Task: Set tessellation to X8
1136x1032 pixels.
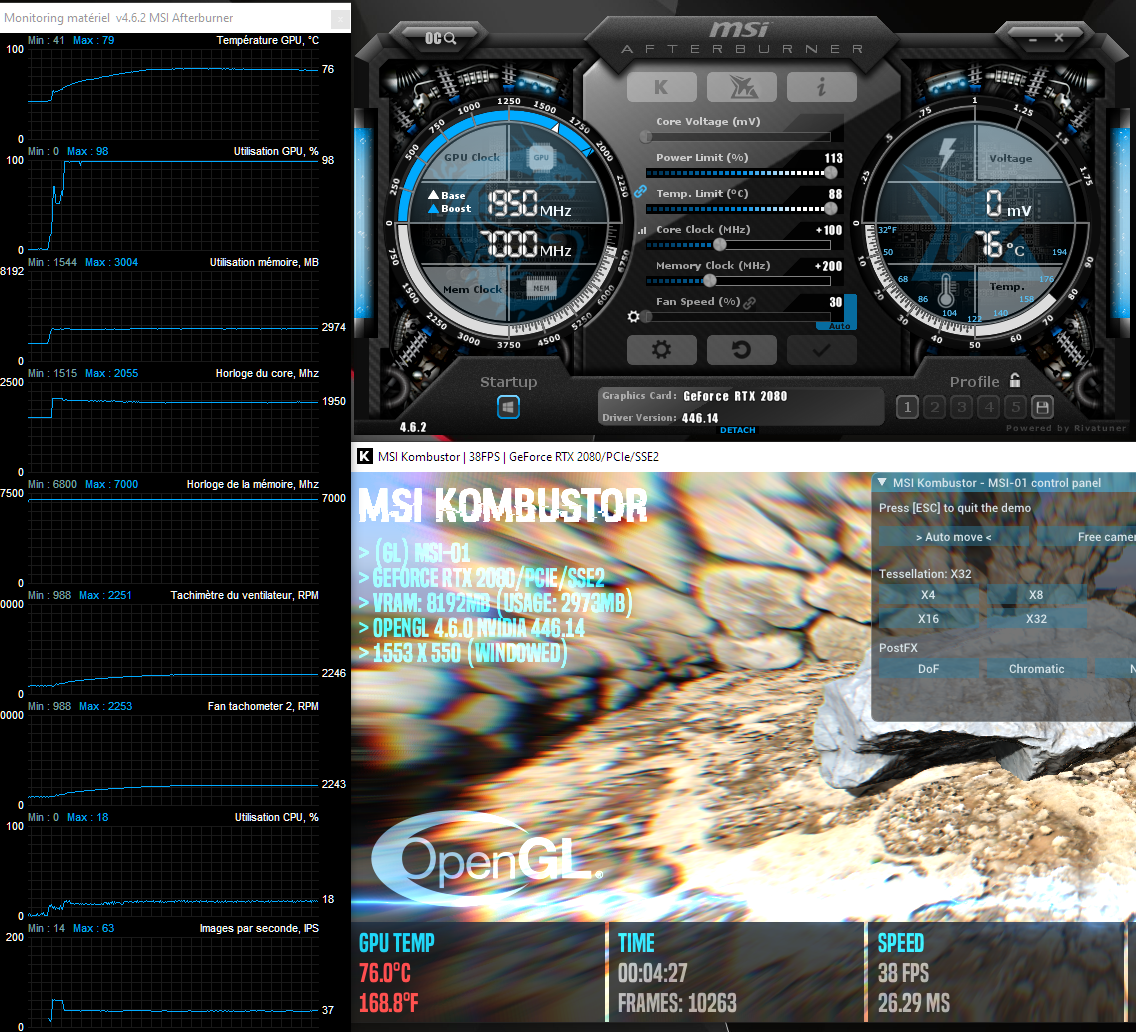Action: (1036, 595)
